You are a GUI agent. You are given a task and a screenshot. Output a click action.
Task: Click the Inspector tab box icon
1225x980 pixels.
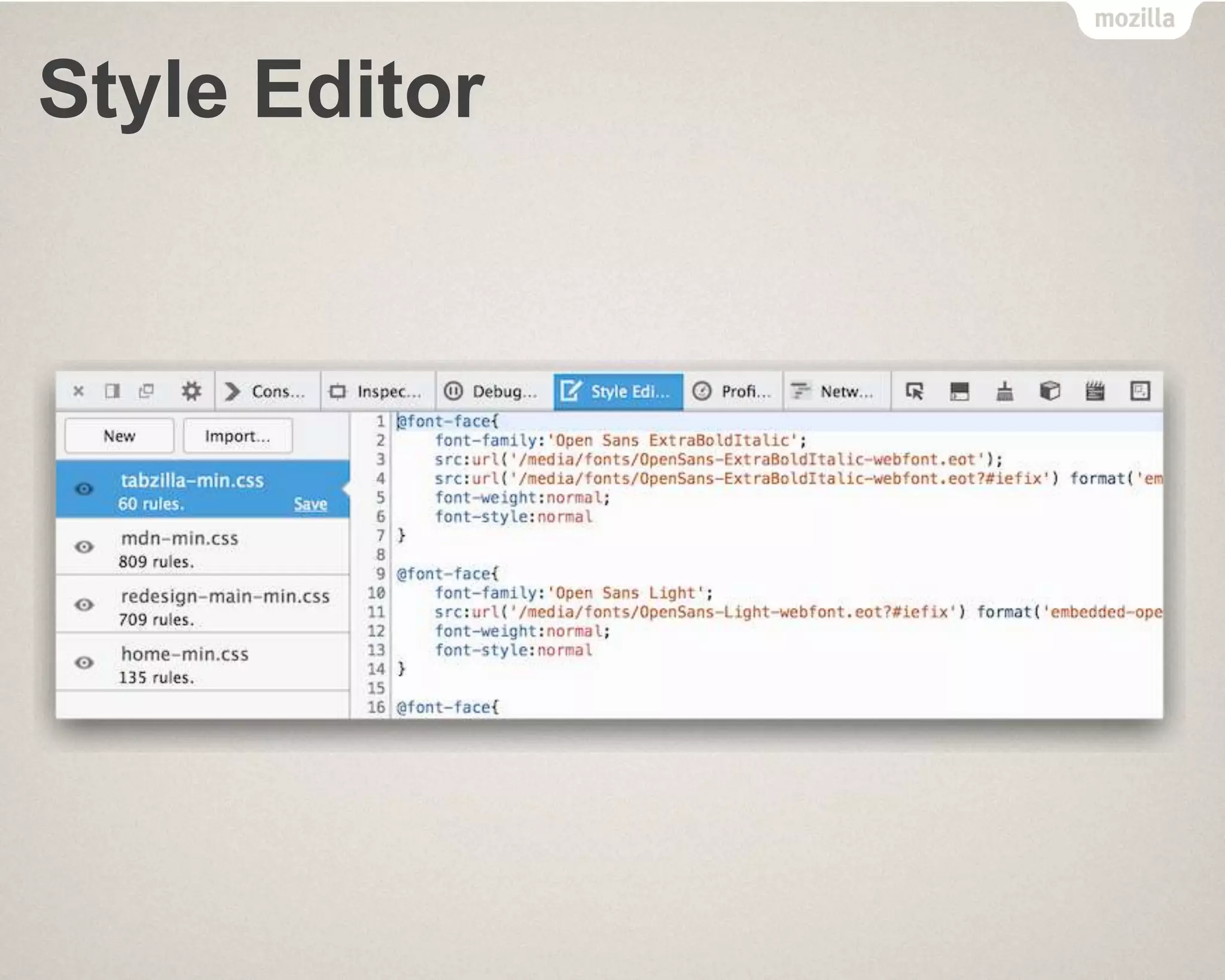pos(338,391)
